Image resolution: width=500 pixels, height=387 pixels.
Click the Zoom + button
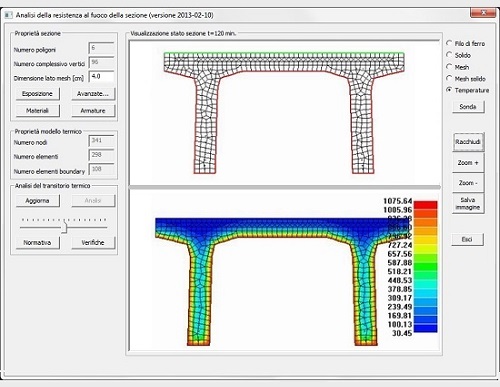point(468,163)
